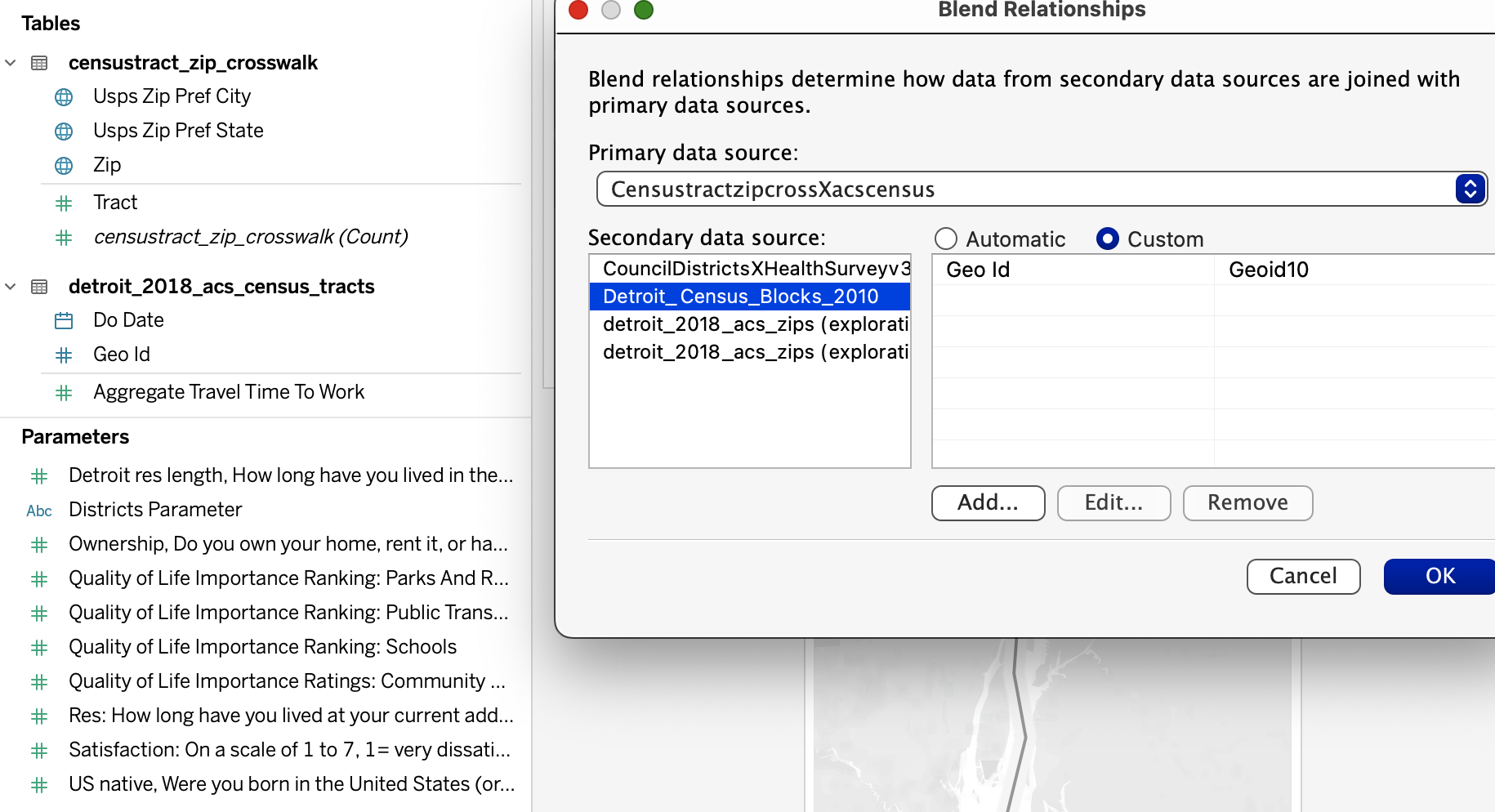Collapse the censustract_zip_crosswalk table
The image size is (1495, 812).
point(11,63)
